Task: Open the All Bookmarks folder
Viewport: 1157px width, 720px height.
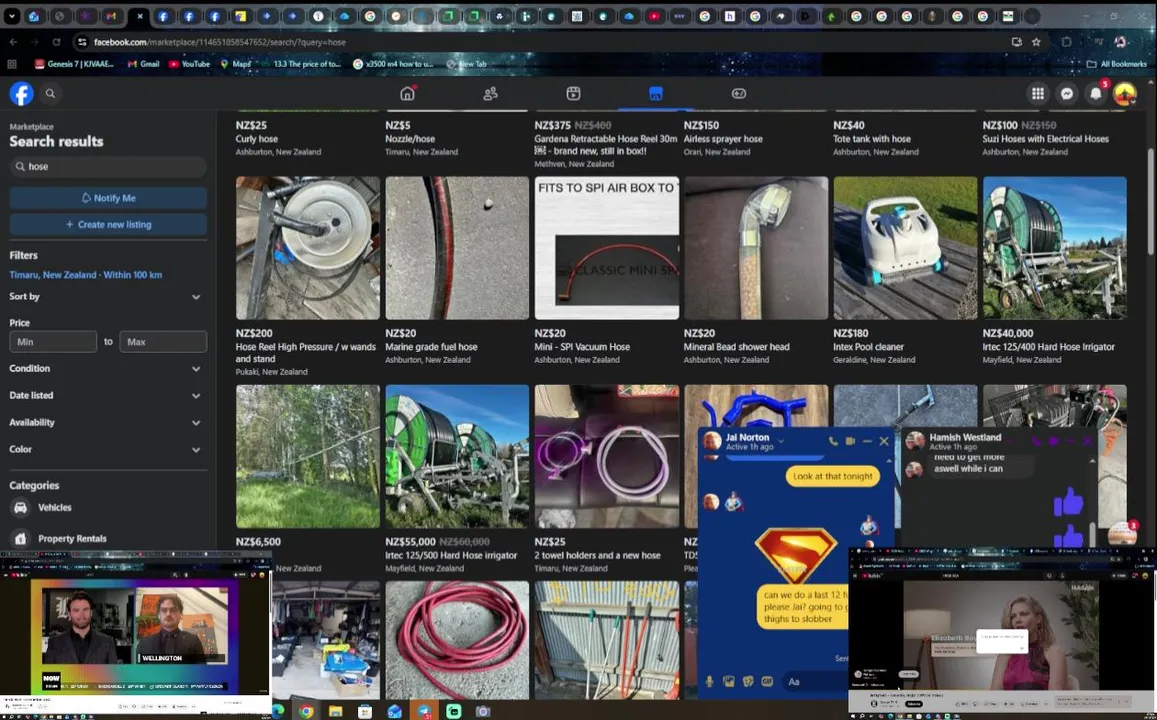Action: [x=1116, y=64]
